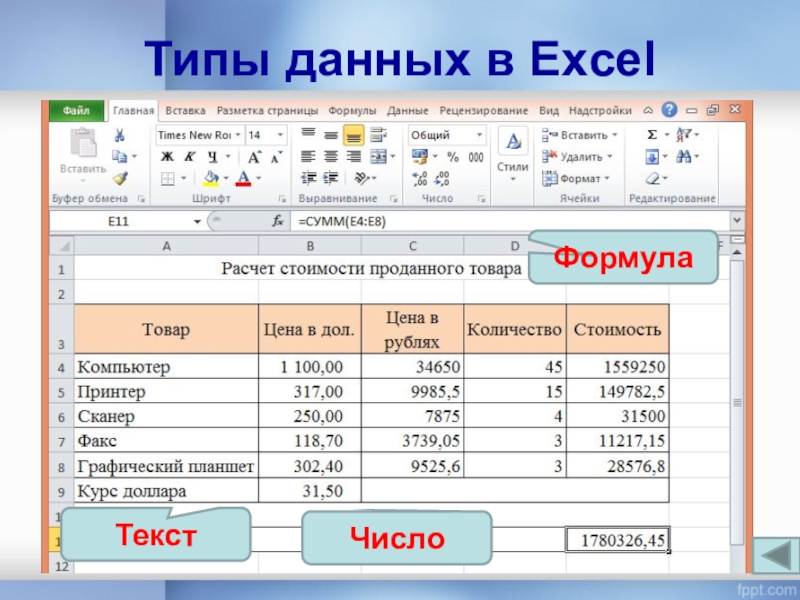Click the cell borders icon
Screen dimensions: 800x600
pyautogui.click(x=167, y=178)
